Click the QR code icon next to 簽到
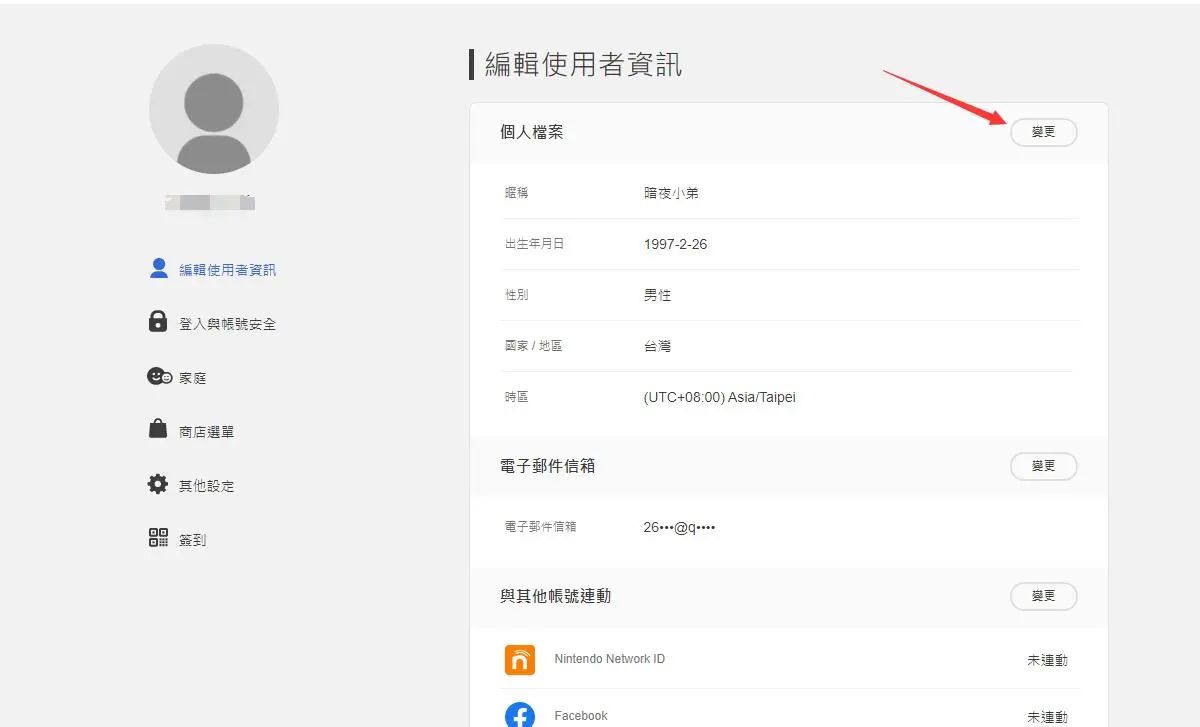This screenshot has height=727, width=1200. 158,538
